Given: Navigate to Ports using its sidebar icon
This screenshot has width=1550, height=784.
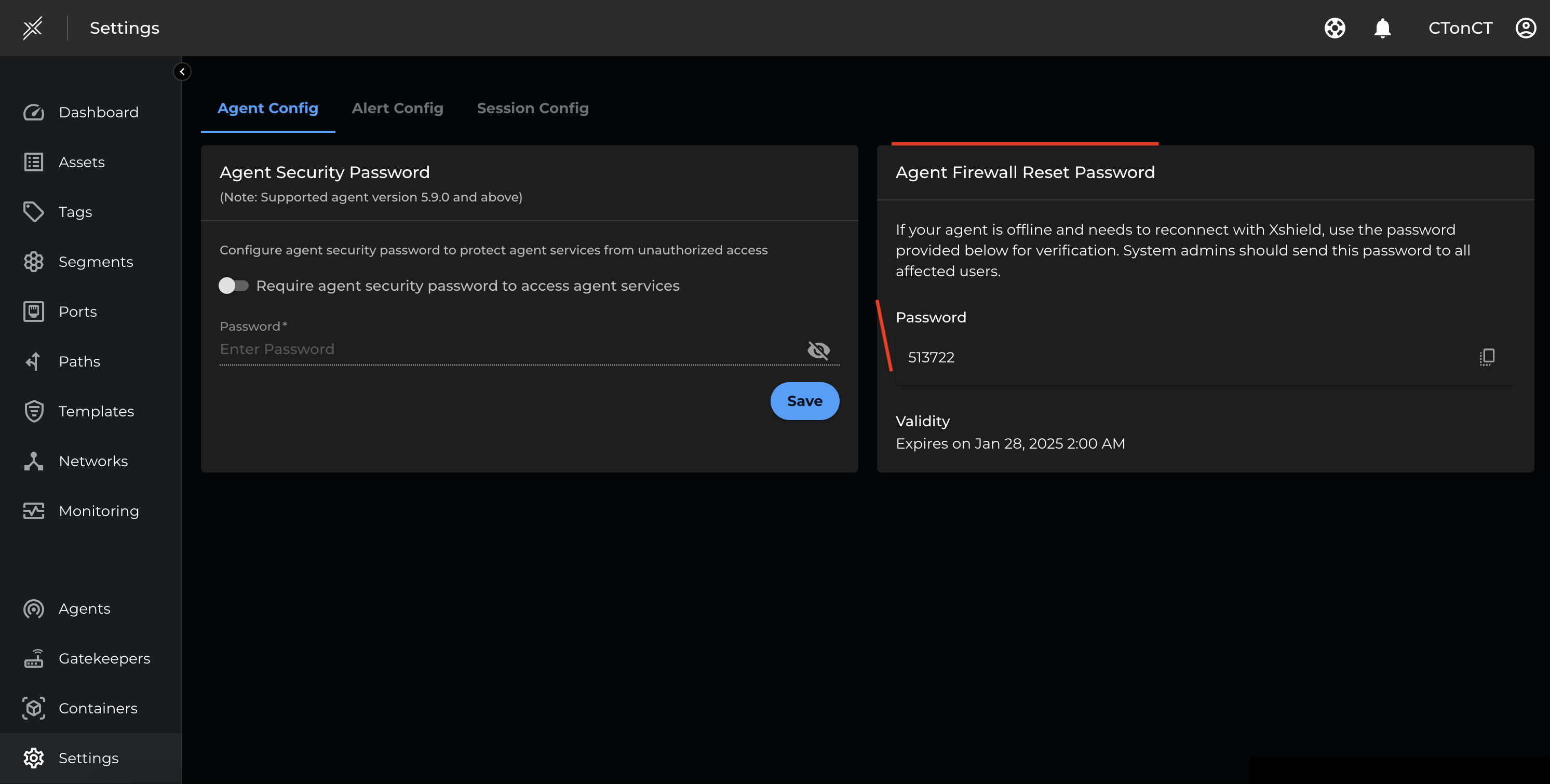Looking at the screenshot, I should [34, 311].
